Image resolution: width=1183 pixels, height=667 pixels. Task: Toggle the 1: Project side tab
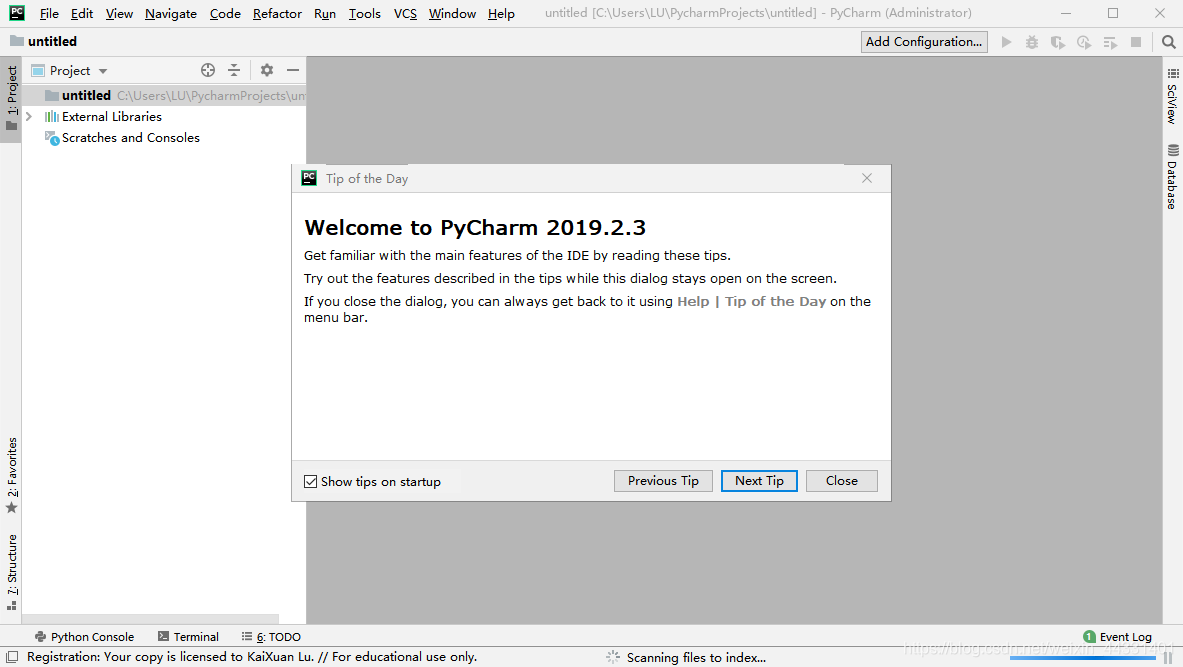(x=11, y=98)
